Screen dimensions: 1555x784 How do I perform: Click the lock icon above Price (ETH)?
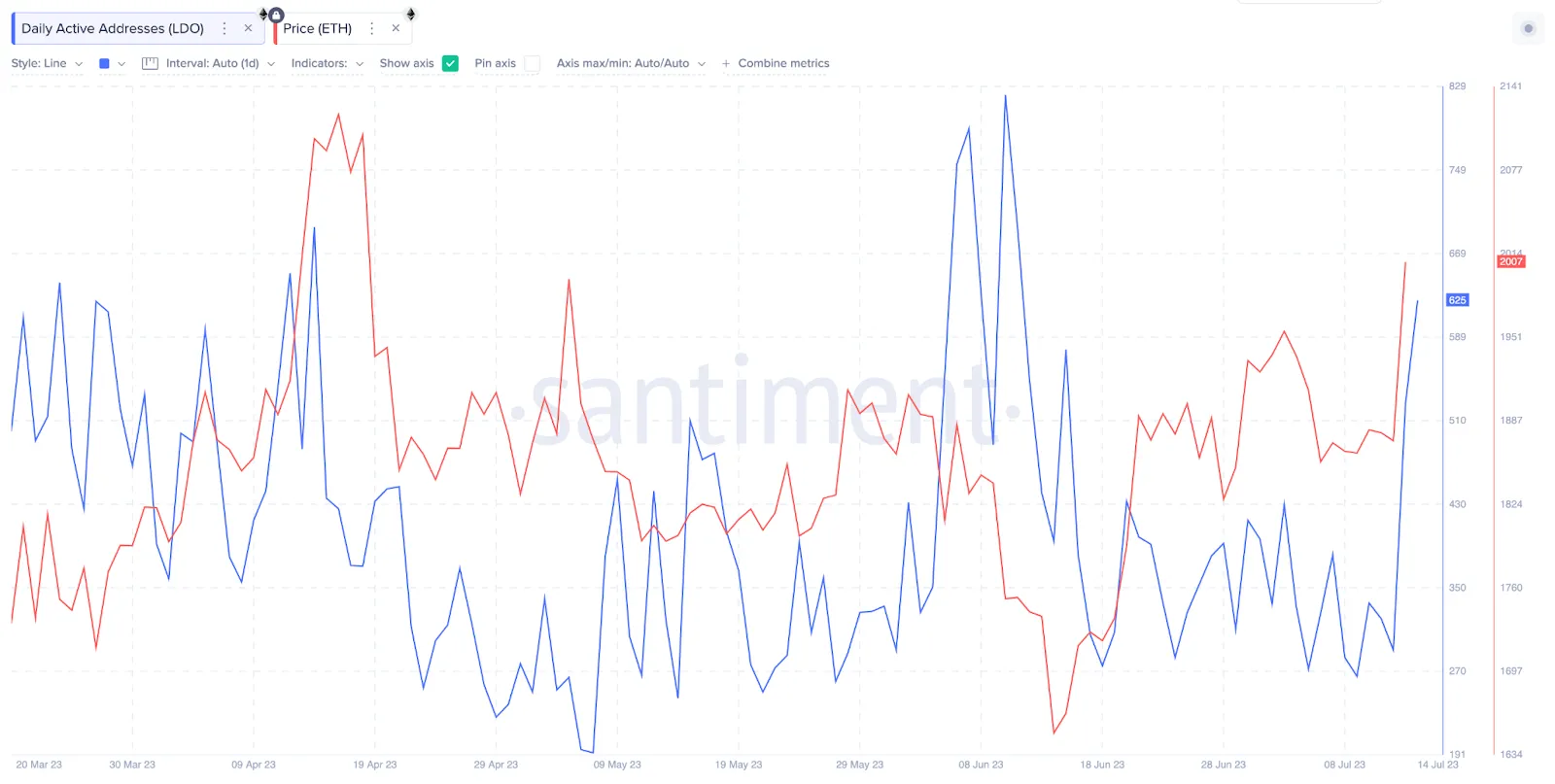click(x=277, y=15)
